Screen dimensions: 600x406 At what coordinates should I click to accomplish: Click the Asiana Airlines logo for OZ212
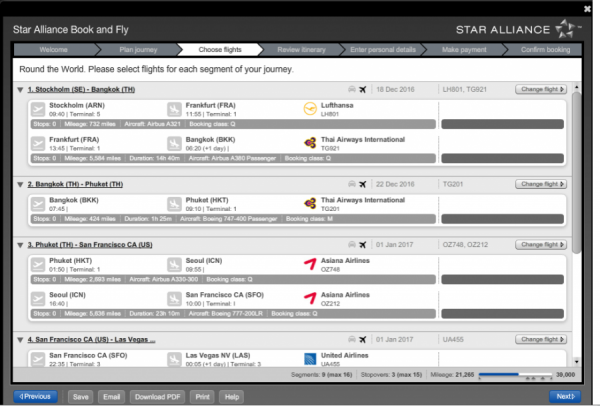click(x=310, y=298)
